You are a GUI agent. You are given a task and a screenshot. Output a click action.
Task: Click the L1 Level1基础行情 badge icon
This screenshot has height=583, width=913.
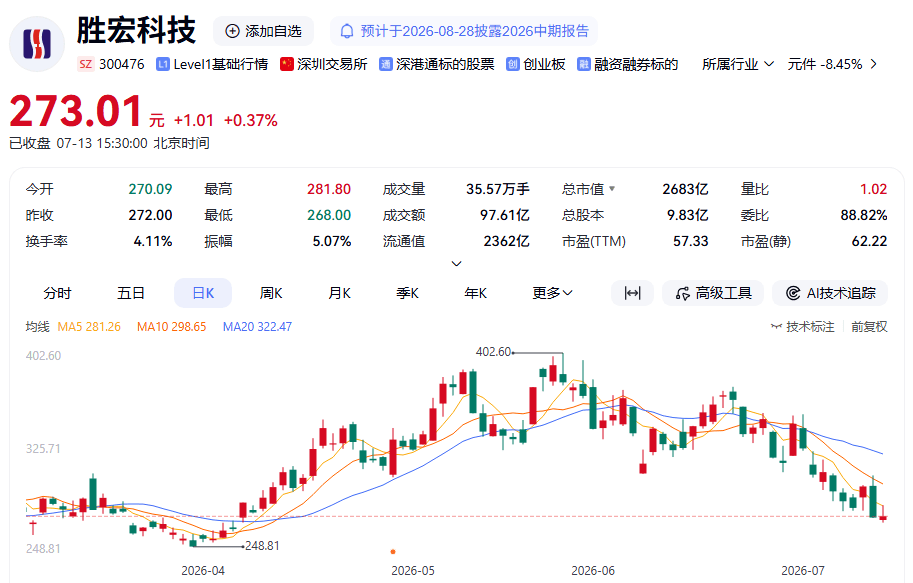click(162, 64)
